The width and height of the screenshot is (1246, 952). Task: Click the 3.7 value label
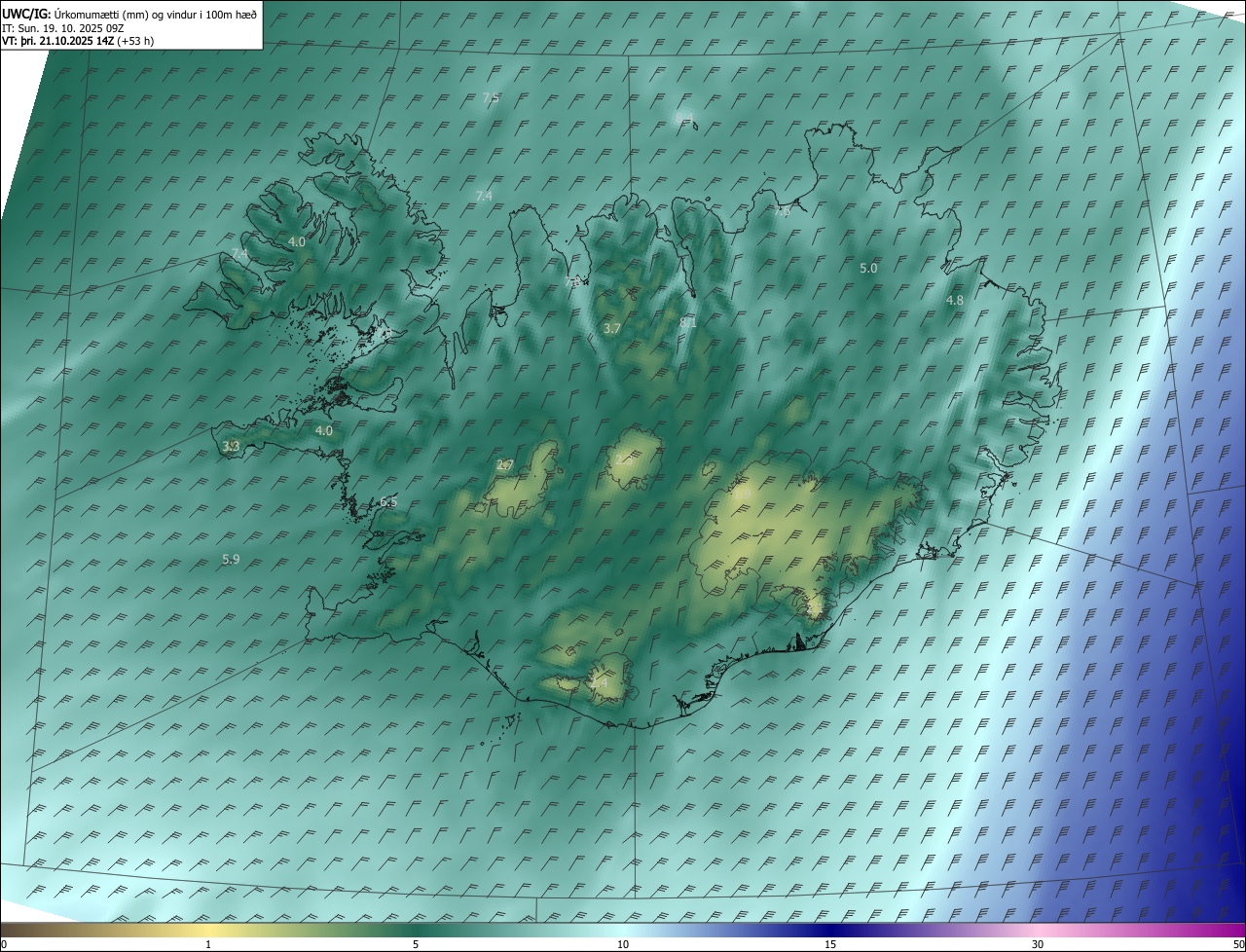point(612,329)
